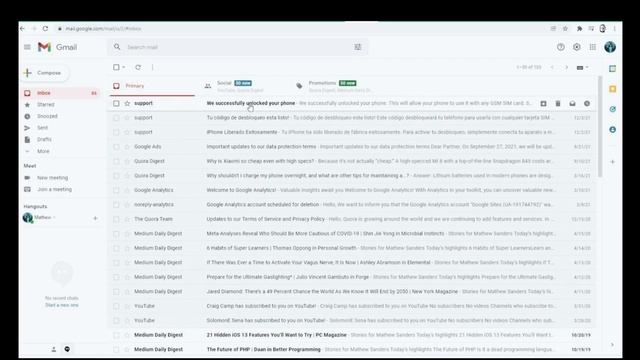Refresh the inbox with refresh icon

pos(138,67)
